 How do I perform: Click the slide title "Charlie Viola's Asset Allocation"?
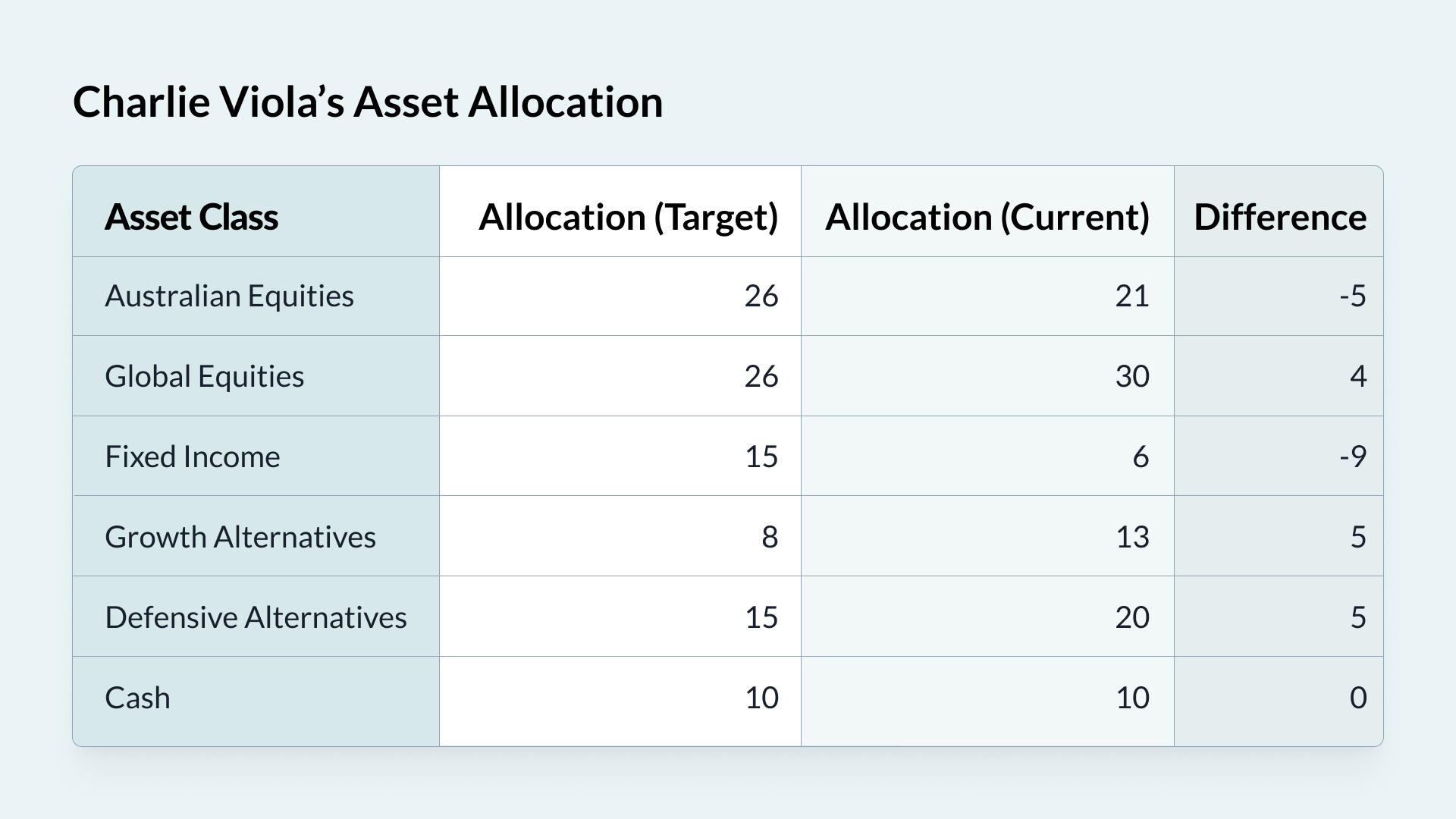coord(368,102)
